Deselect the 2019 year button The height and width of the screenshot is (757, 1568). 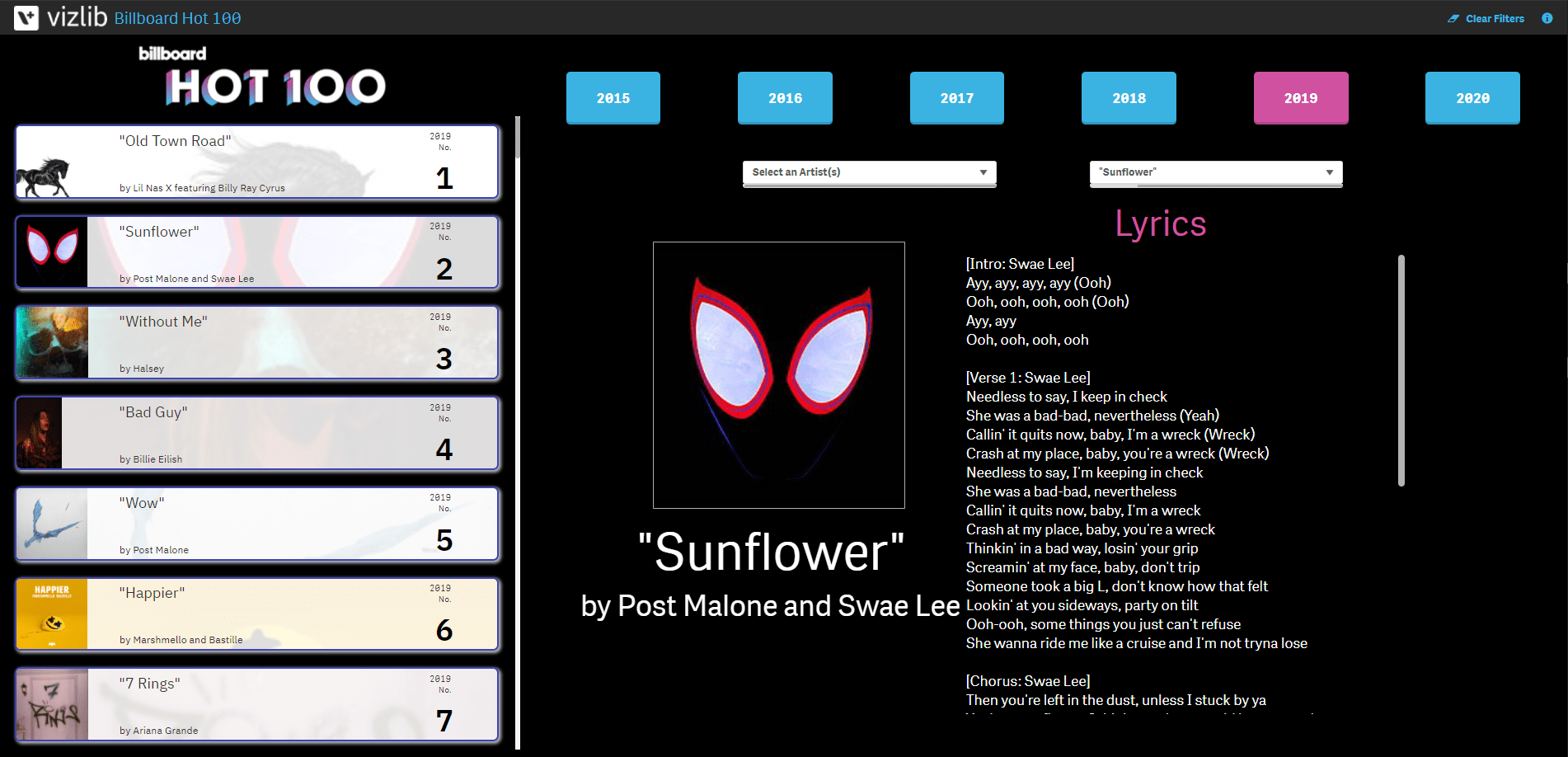[1301, 98]
